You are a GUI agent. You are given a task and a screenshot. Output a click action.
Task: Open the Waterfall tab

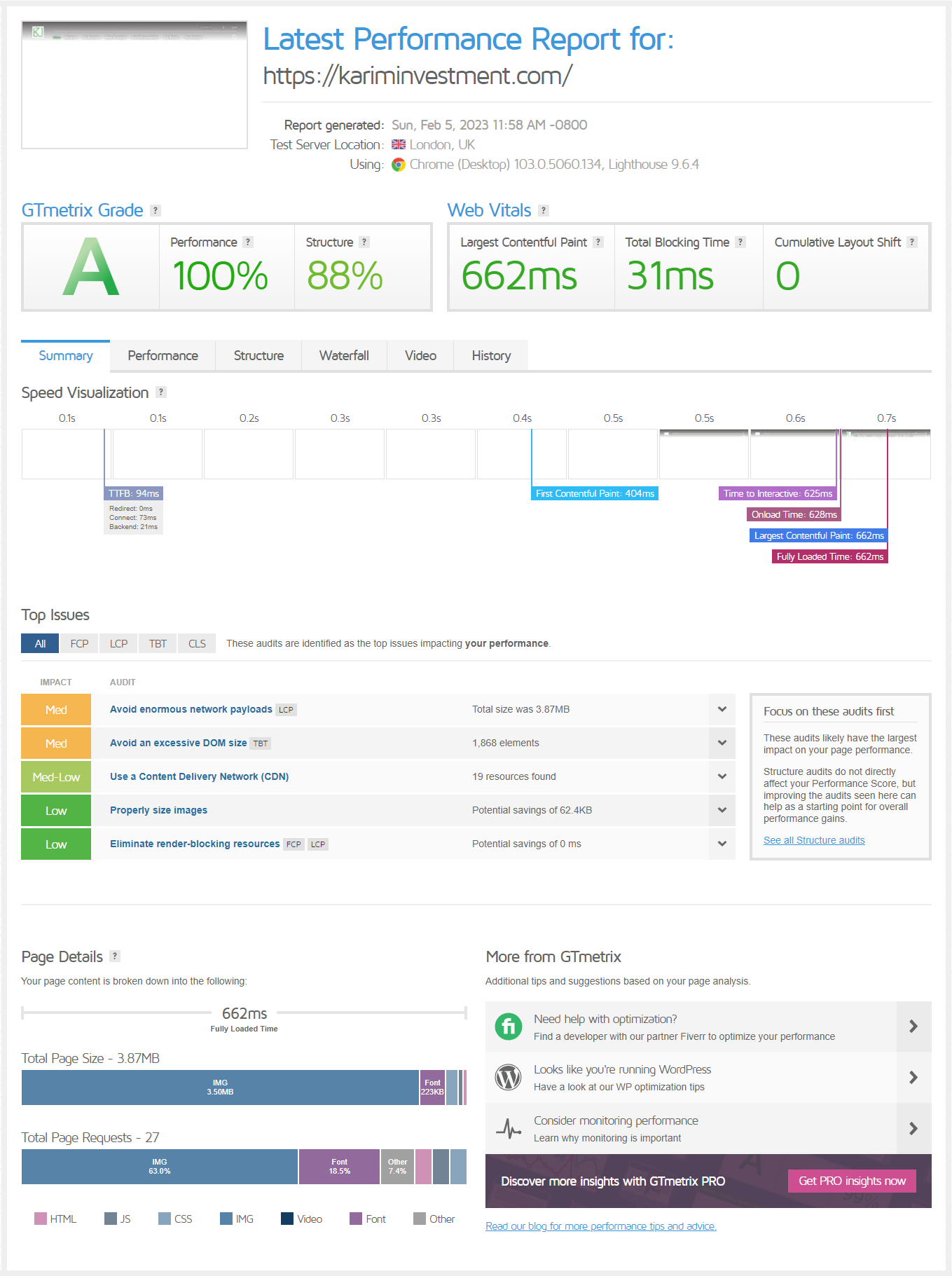tap(344, 356)
